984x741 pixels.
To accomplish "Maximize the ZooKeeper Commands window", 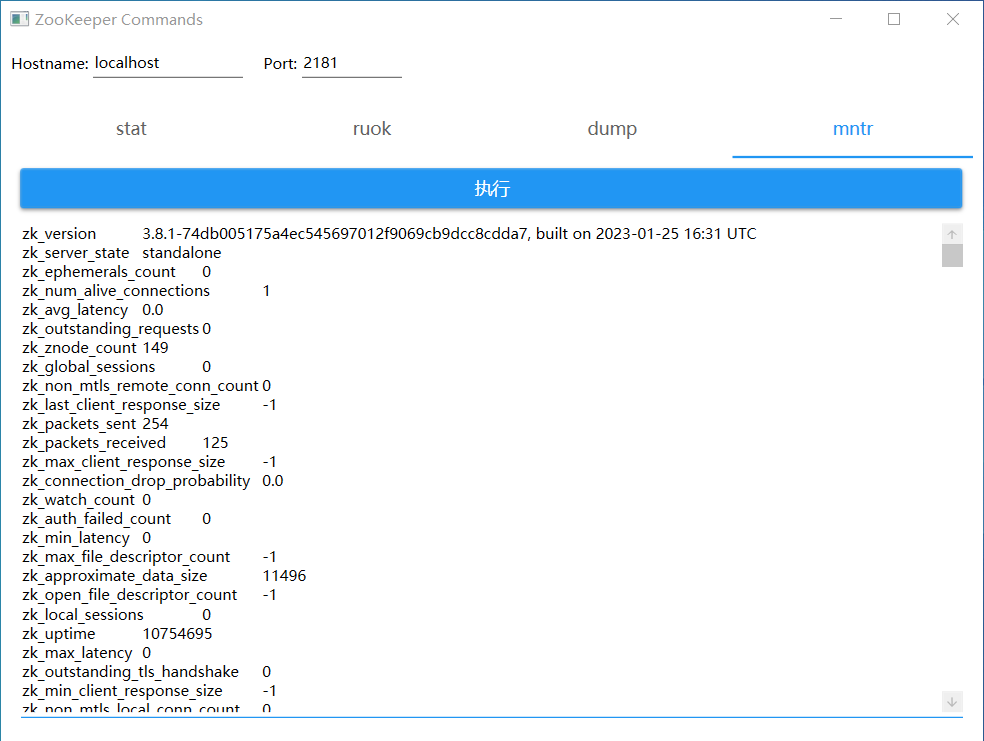I will (x=894, y=19).
